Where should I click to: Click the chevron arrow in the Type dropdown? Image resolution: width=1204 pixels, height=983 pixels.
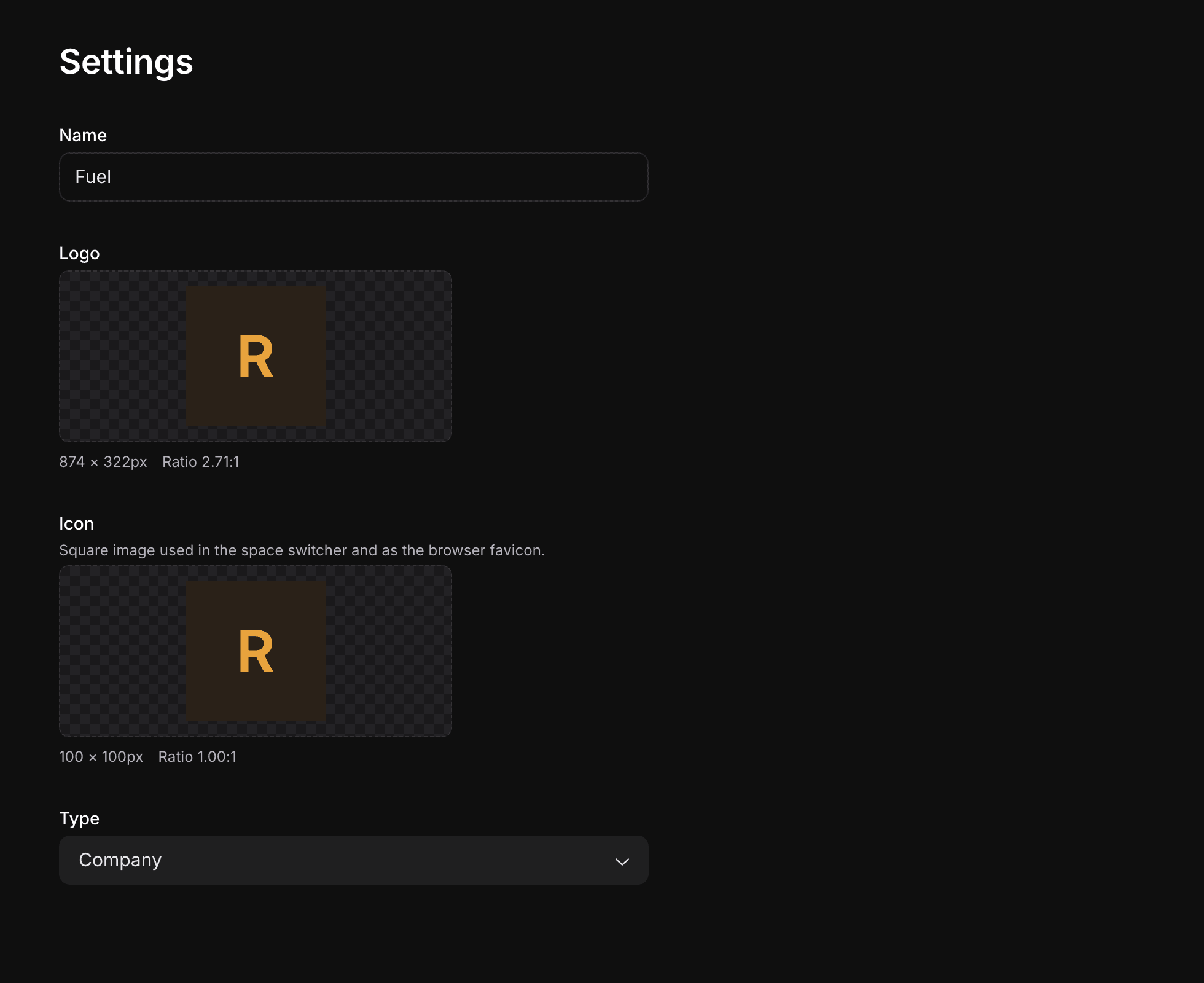pyautogui.click(x=622, y=861)
